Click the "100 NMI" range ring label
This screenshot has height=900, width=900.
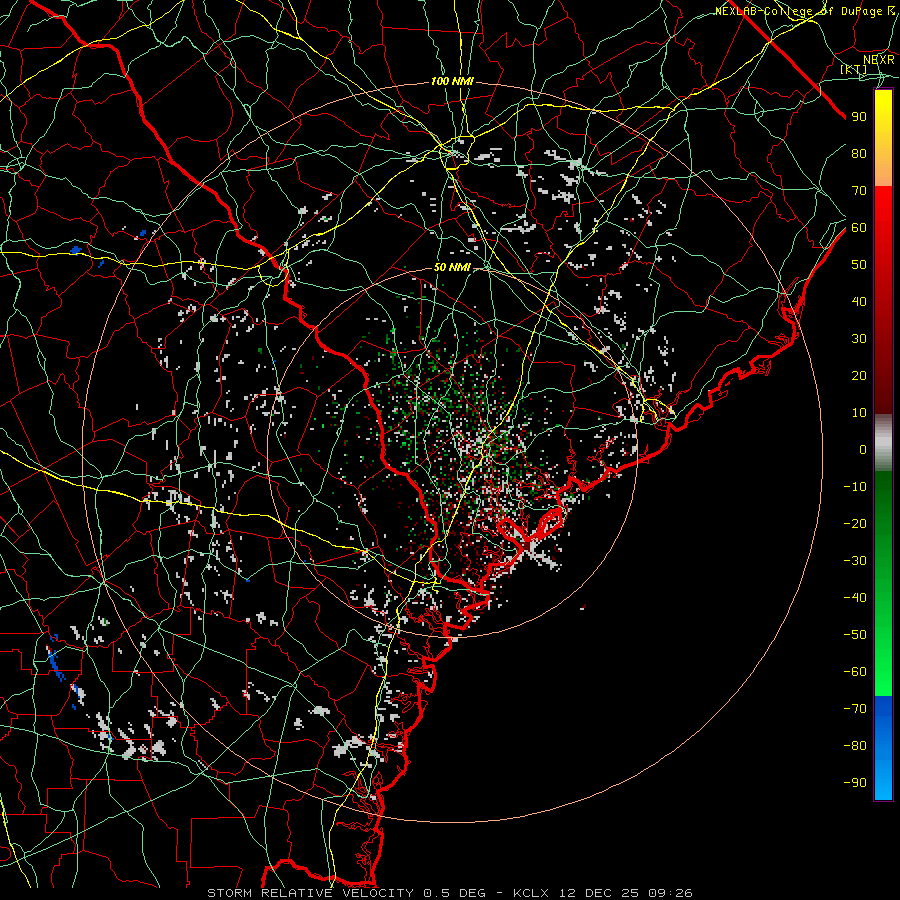(452, 82)
